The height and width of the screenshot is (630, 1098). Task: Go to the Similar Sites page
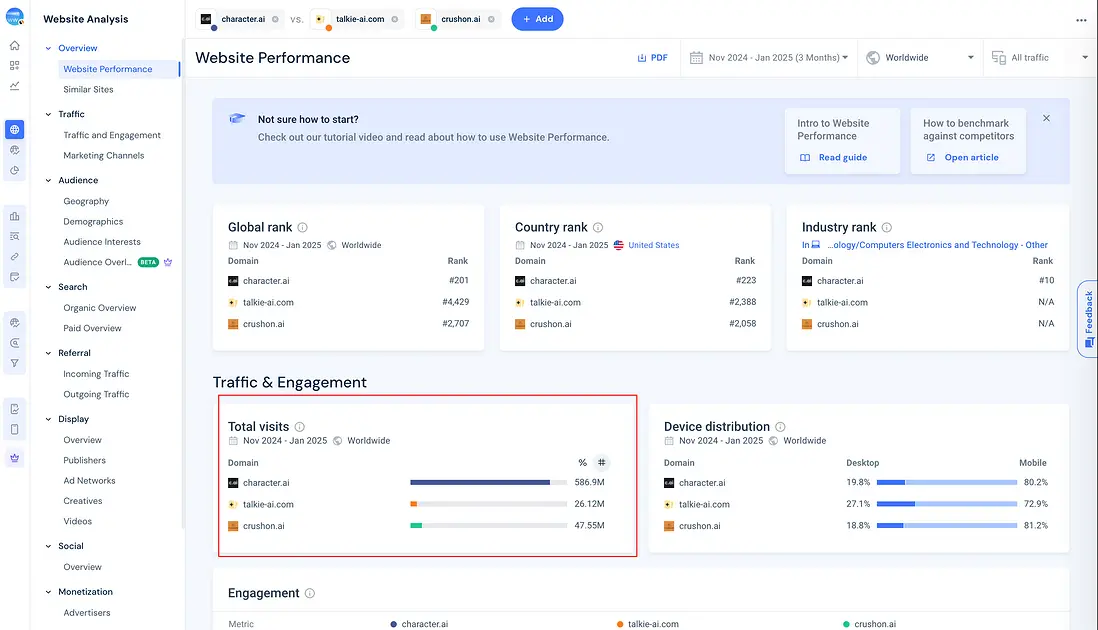click(88, 89)
